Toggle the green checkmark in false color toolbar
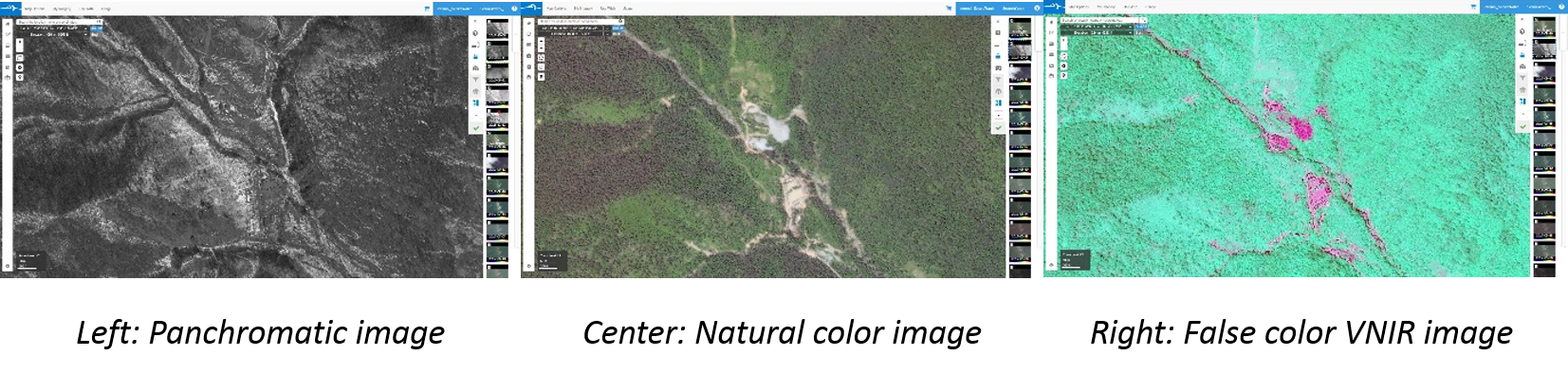This screenshot has width=1568, height=375. point(1522,126)
